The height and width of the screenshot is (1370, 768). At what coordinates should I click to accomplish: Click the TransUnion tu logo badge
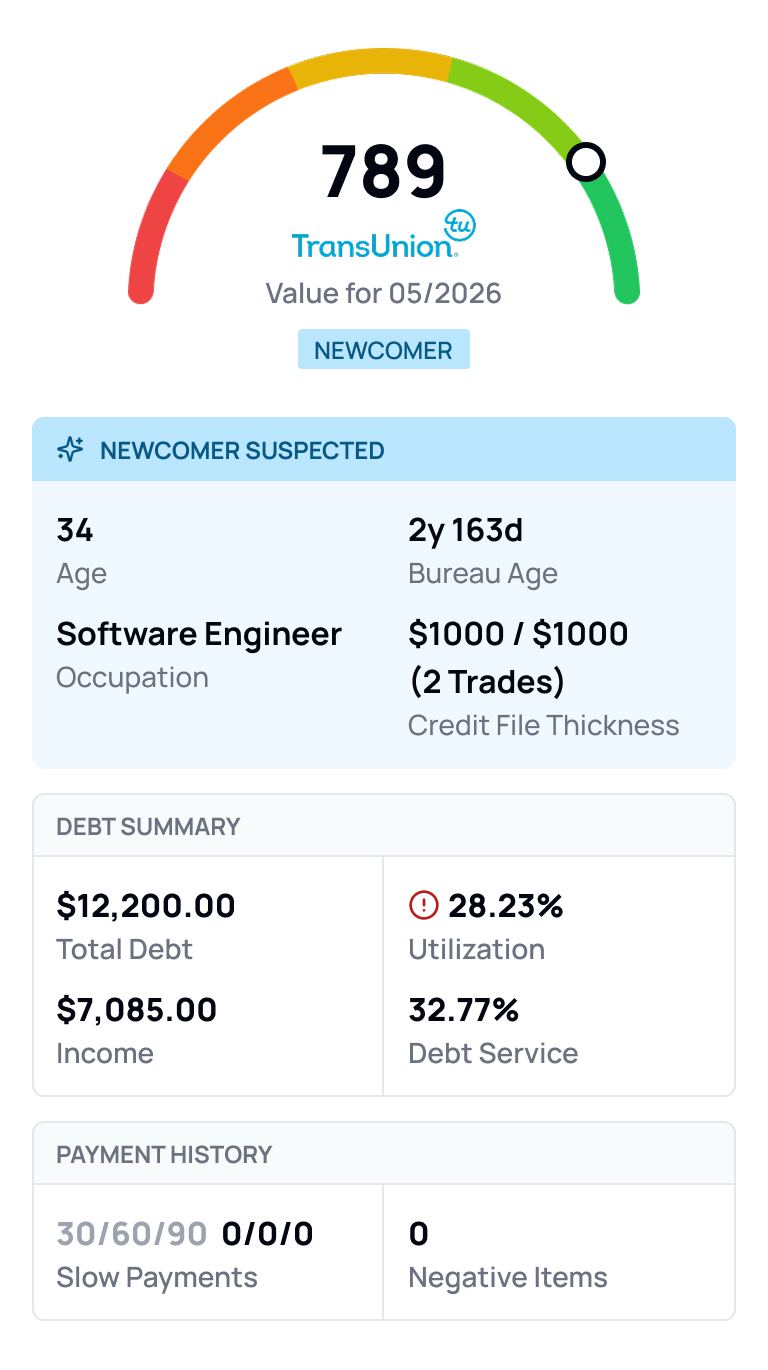(460, 226)
